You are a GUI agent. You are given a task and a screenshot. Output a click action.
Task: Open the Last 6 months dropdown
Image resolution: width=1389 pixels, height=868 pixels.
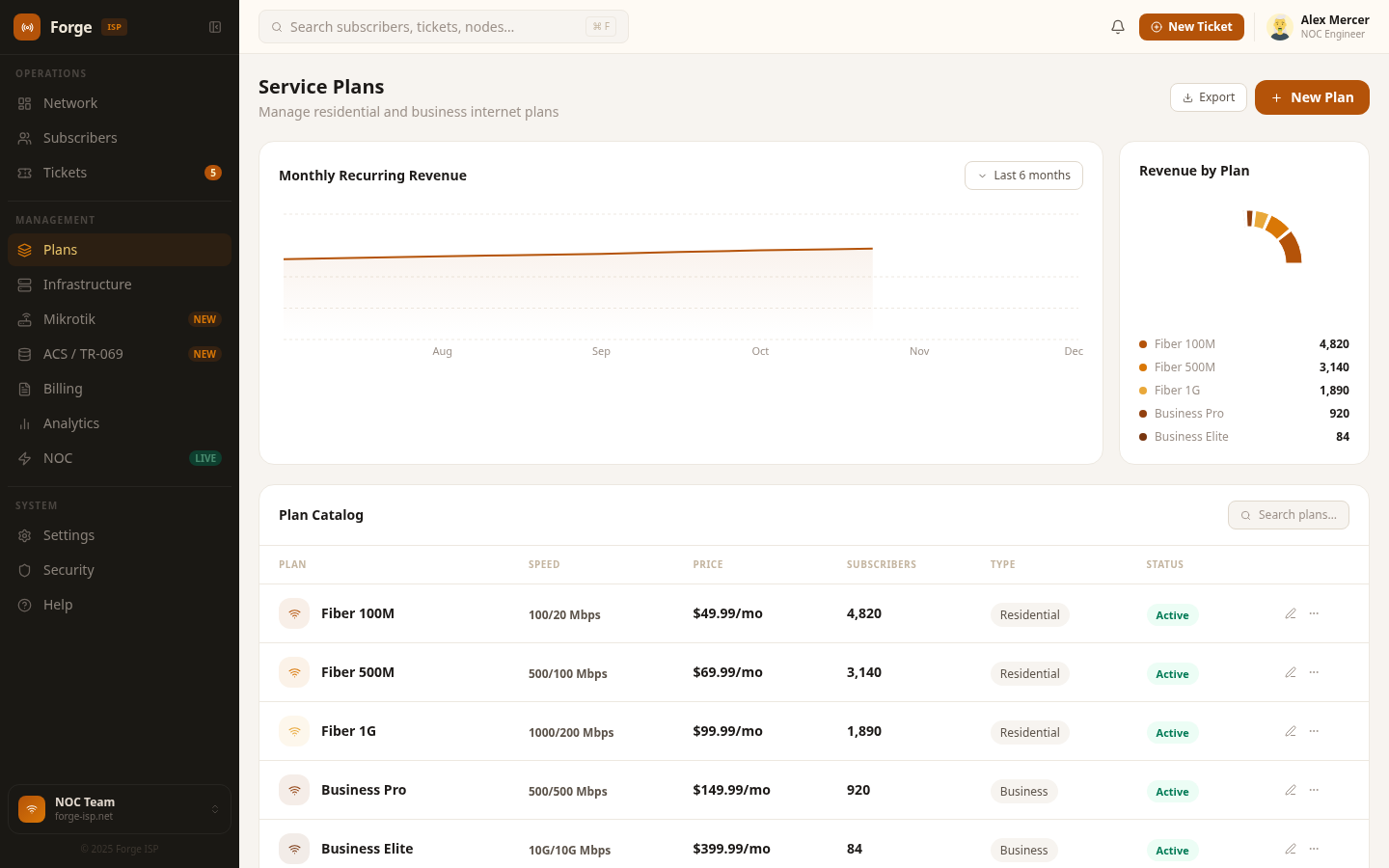(1023, 176)
